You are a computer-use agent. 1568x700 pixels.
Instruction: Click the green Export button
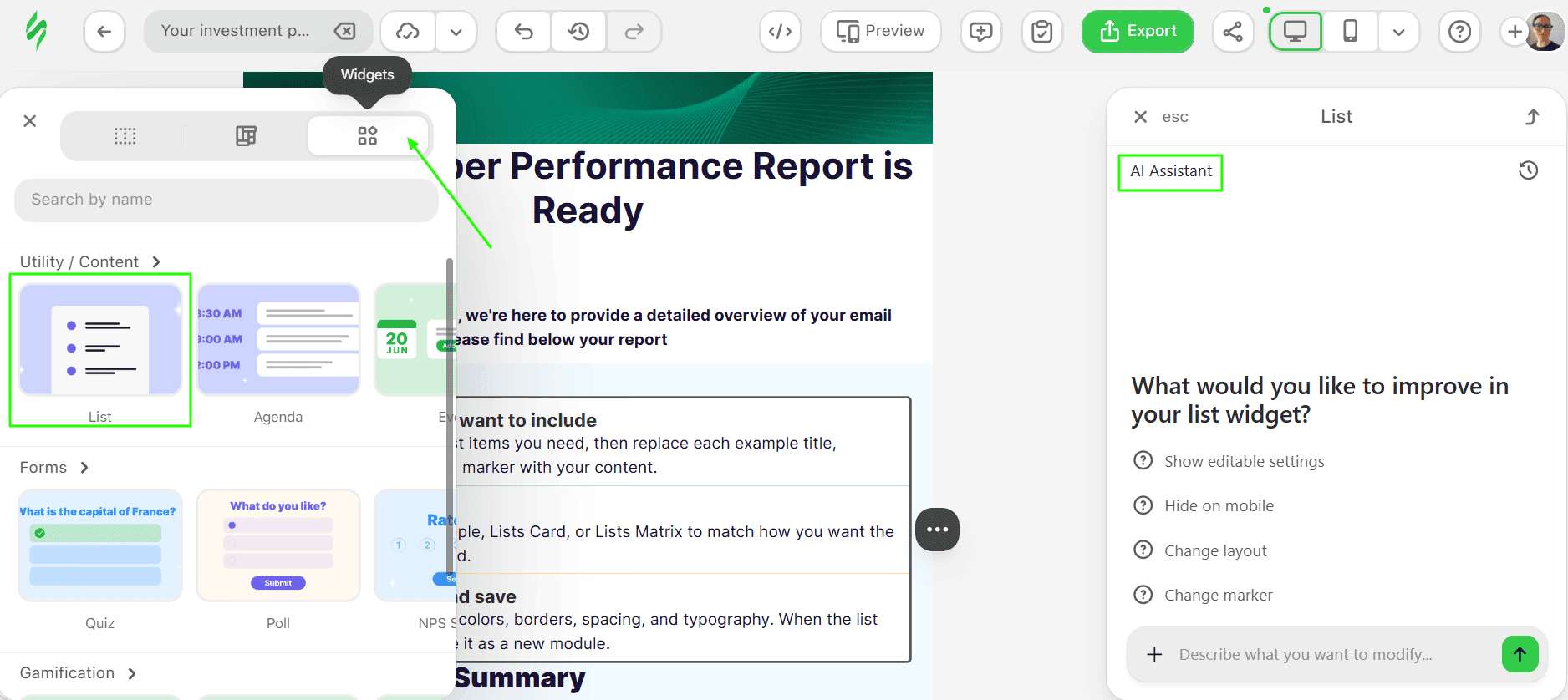pyautogui.click(x=1138, y=32)
